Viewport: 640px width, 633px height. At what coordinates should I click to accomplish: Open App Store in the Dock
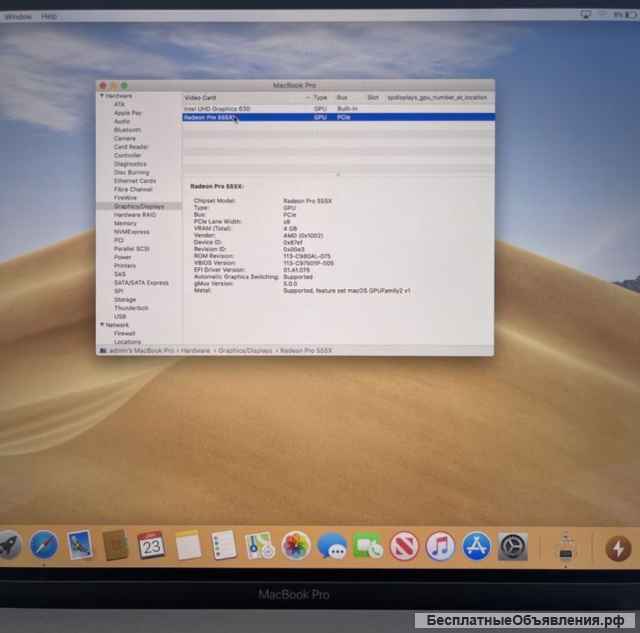point(476,546)
